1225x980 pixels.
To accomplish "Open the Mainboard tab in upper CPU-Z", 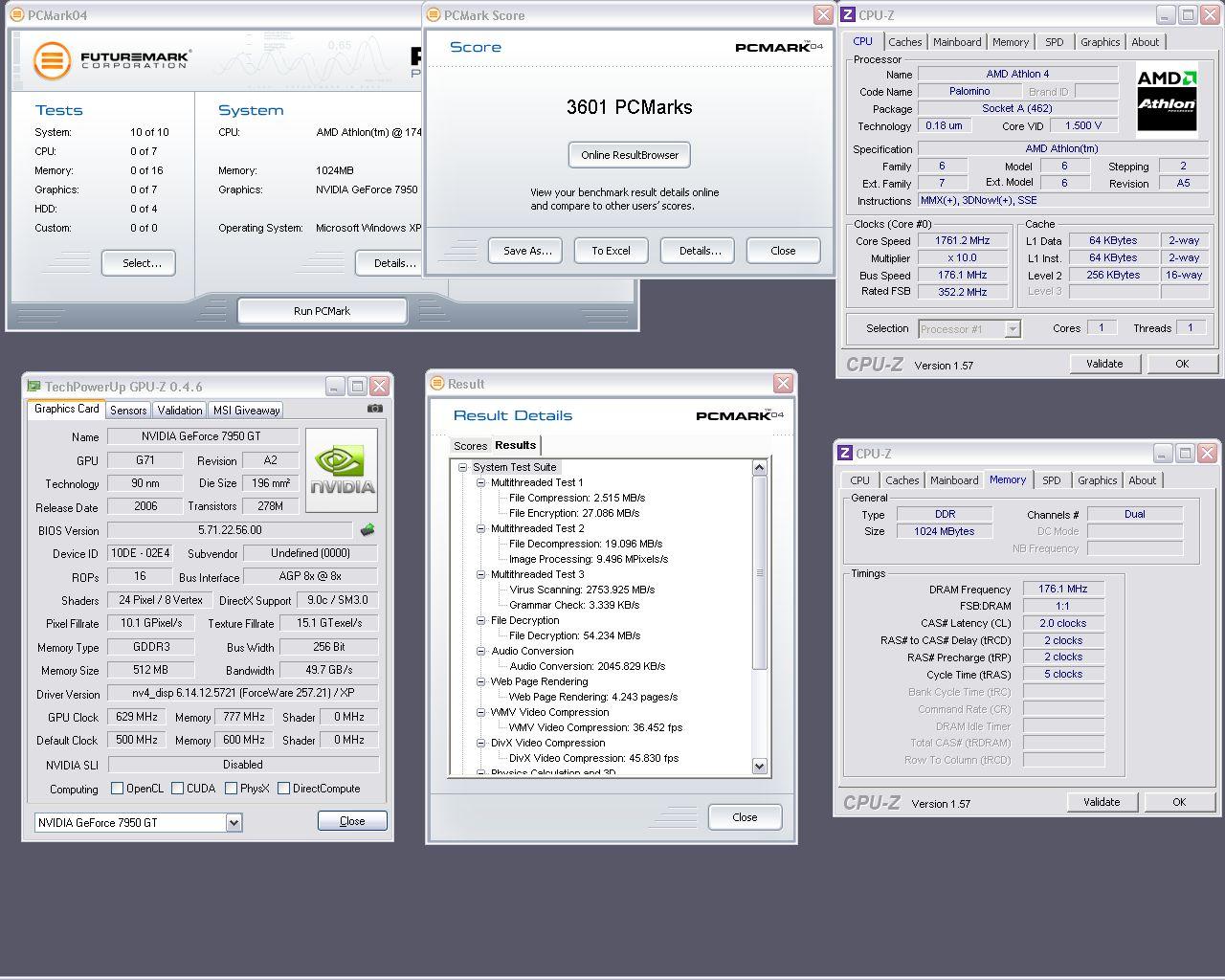I will click(x=957, y=42).
